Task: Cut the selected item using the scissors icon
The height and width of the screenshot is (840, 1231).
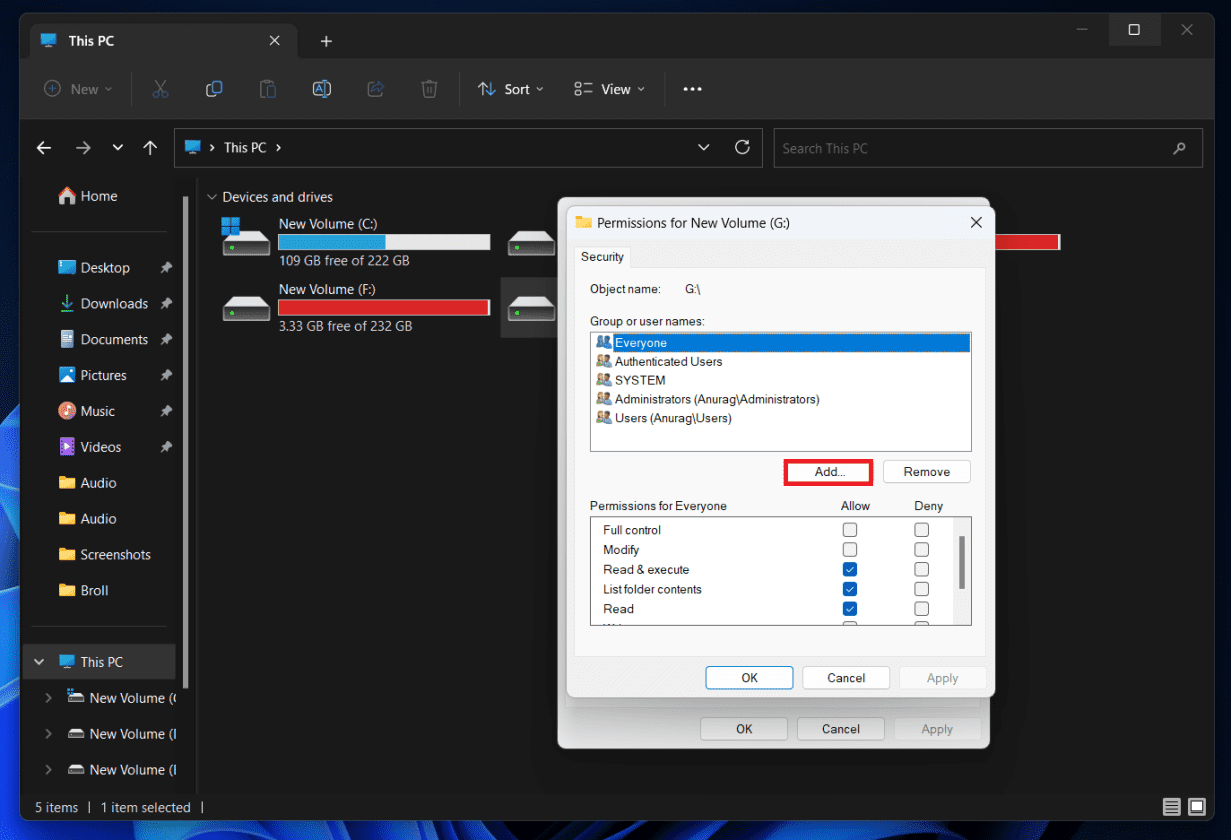Action: (x=160, y=88)
